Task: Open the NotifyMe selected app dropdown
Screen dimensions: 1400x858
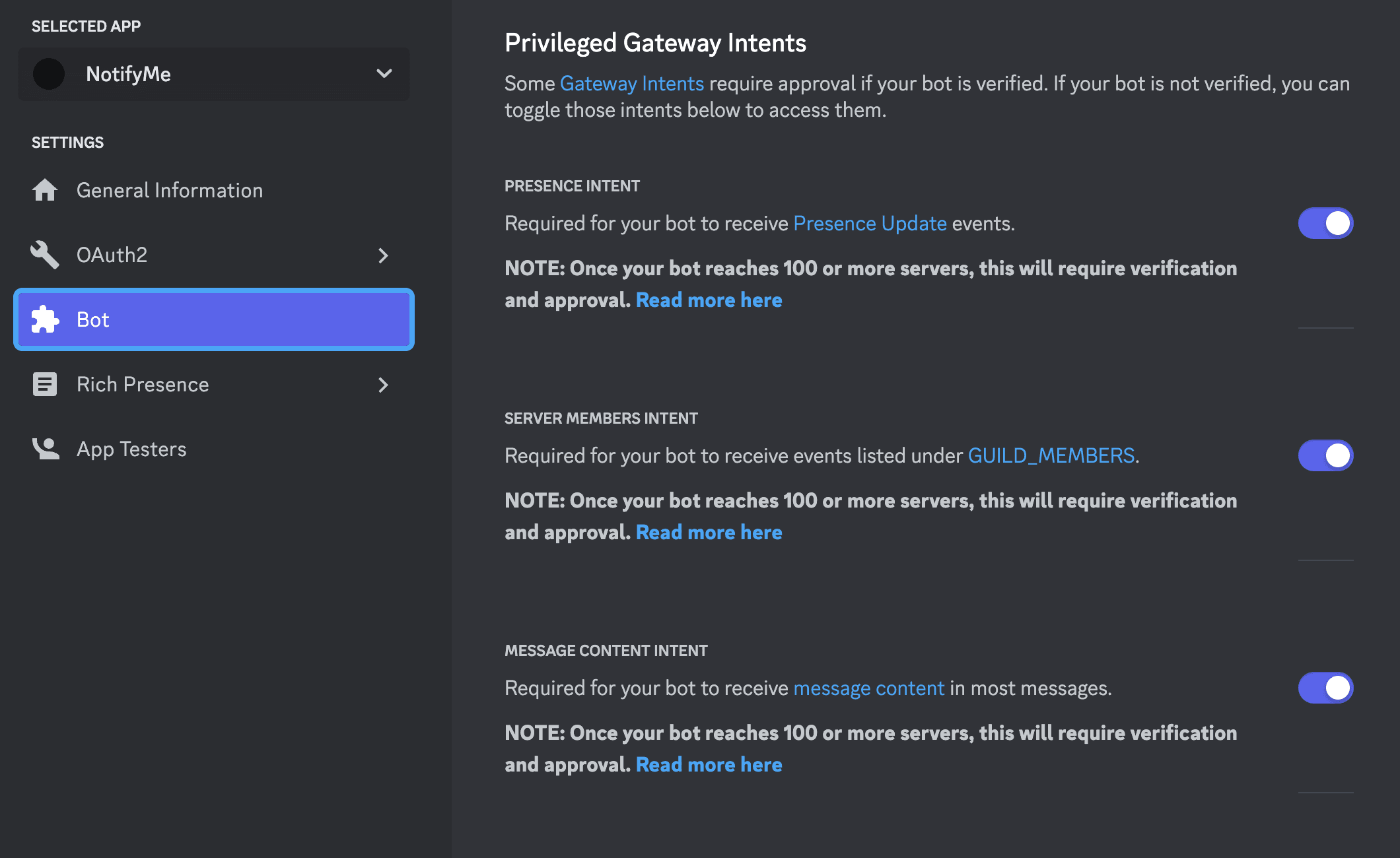Action: (x=384, y=73)
